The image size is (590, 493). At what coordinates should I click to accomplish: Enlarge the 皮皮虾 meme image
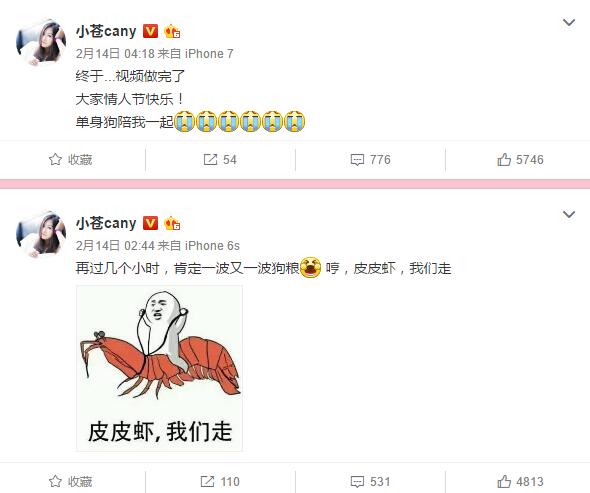click(x=160, y=368)
